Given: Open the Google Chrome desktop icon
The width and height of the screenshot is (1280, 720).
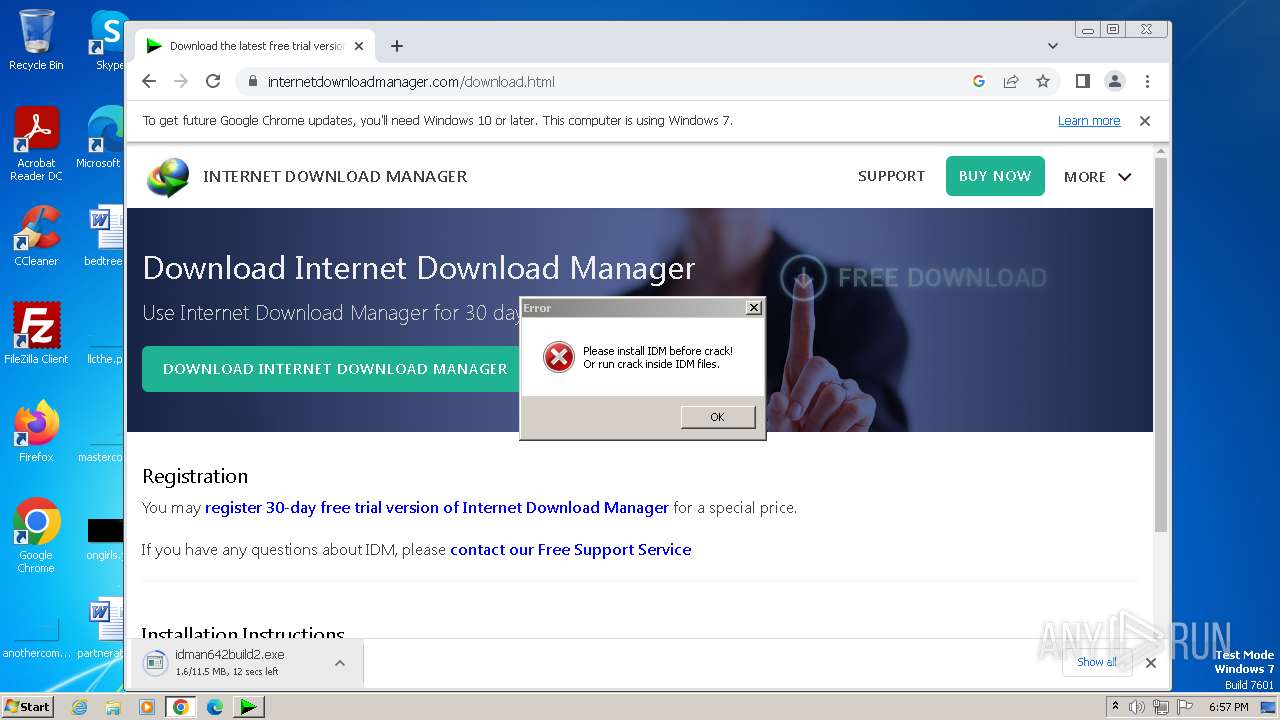Looking at the screenshot, I should (x=36, y=535).
